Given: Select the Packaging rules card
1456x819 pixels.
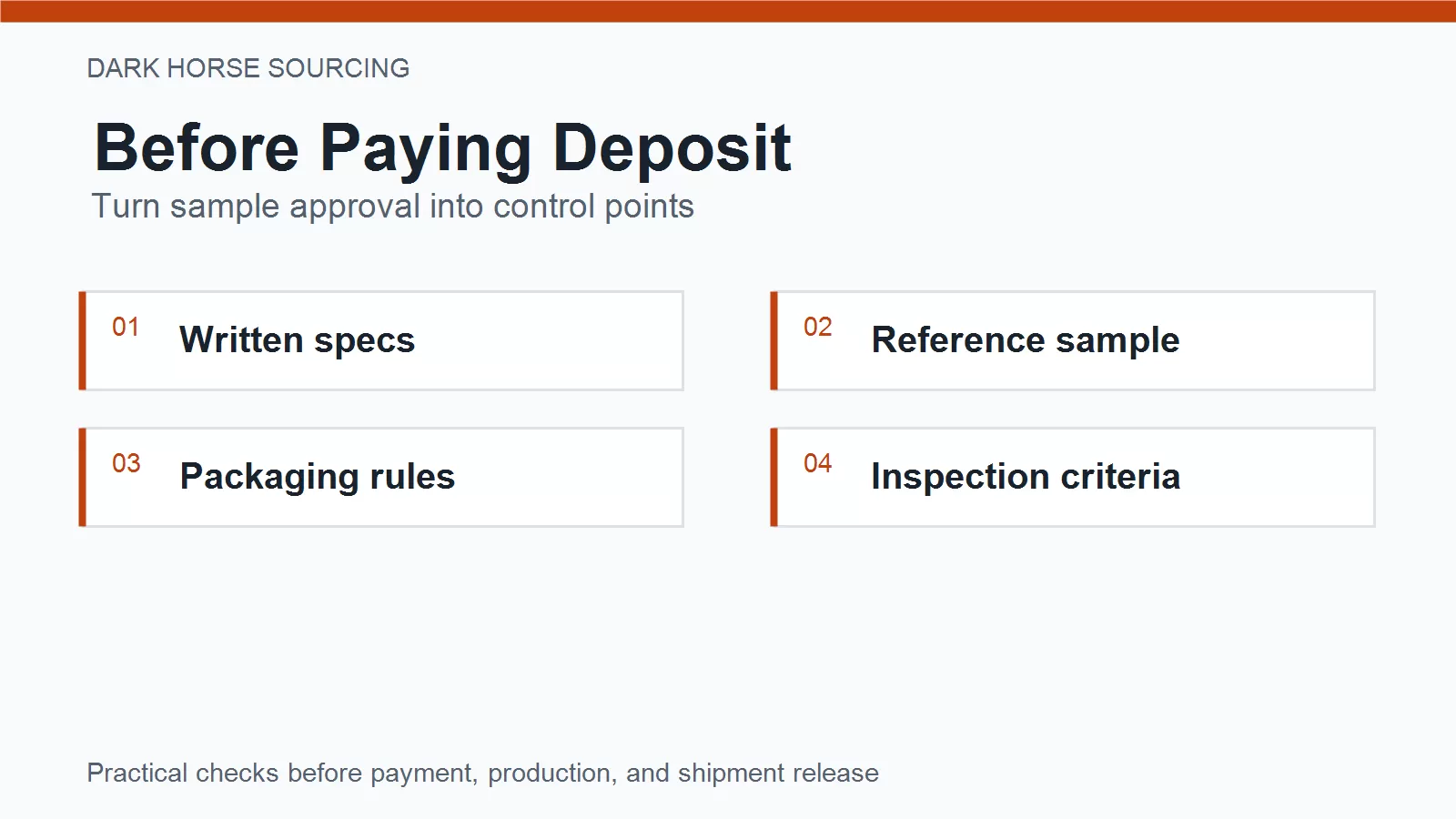Looking at the screenshot, I should click(381, 477).
